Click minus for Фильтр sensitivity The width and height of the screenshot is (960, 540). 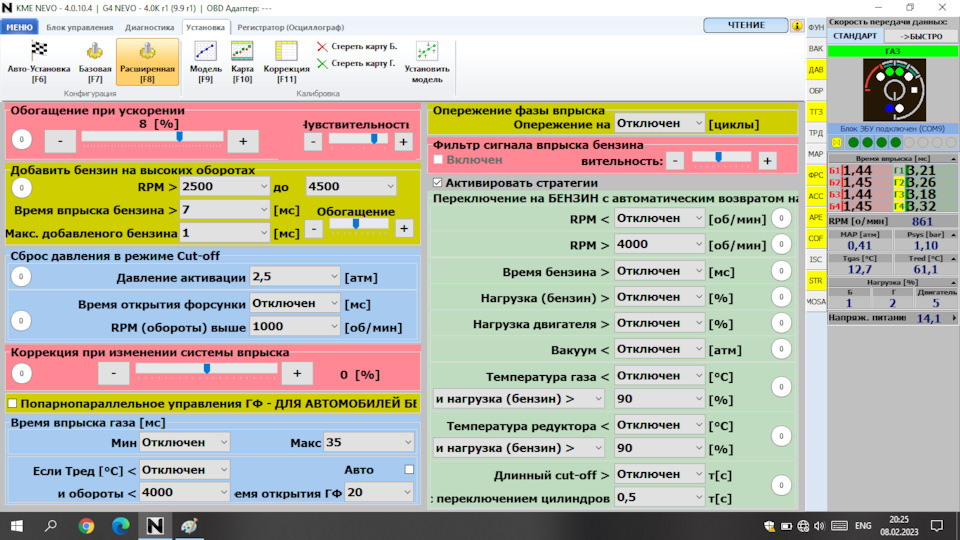point(675,160)
